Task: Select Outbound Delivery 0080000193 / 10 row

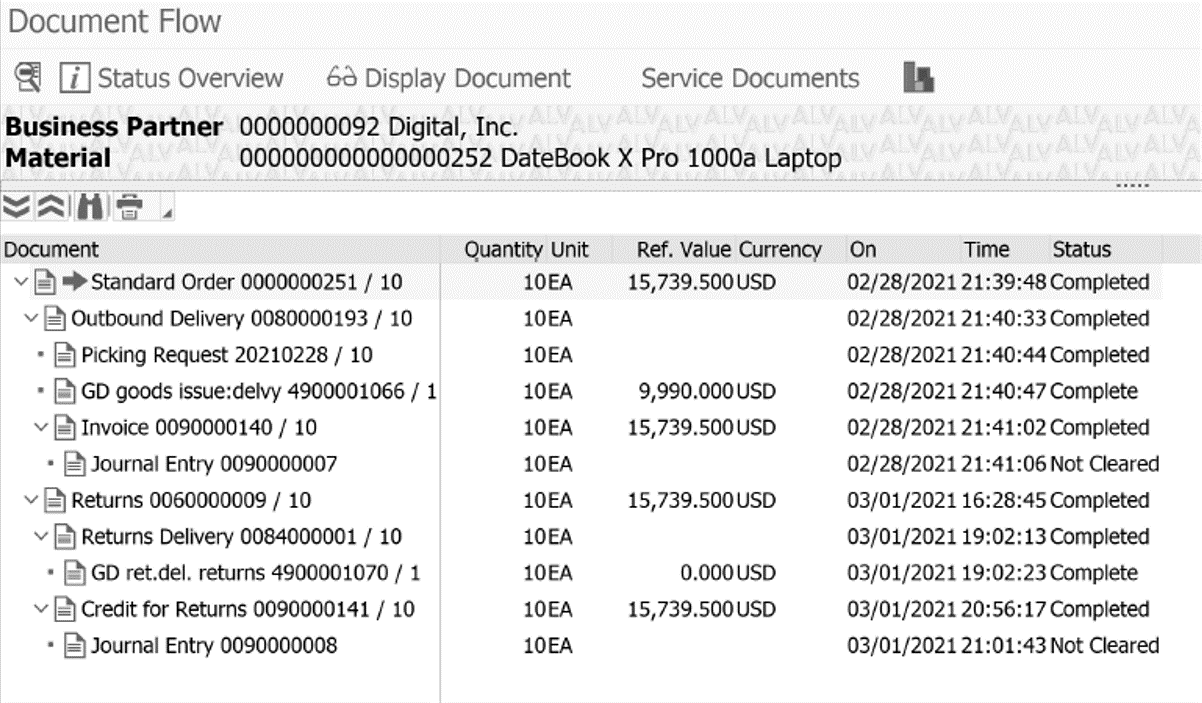Action: pyautogui.click(x=581, y=319)
